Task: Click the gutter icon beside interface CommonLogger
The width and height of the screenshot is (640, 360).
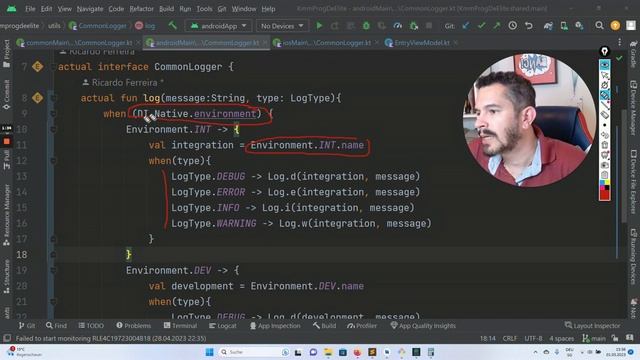Action: pos(38,67)
